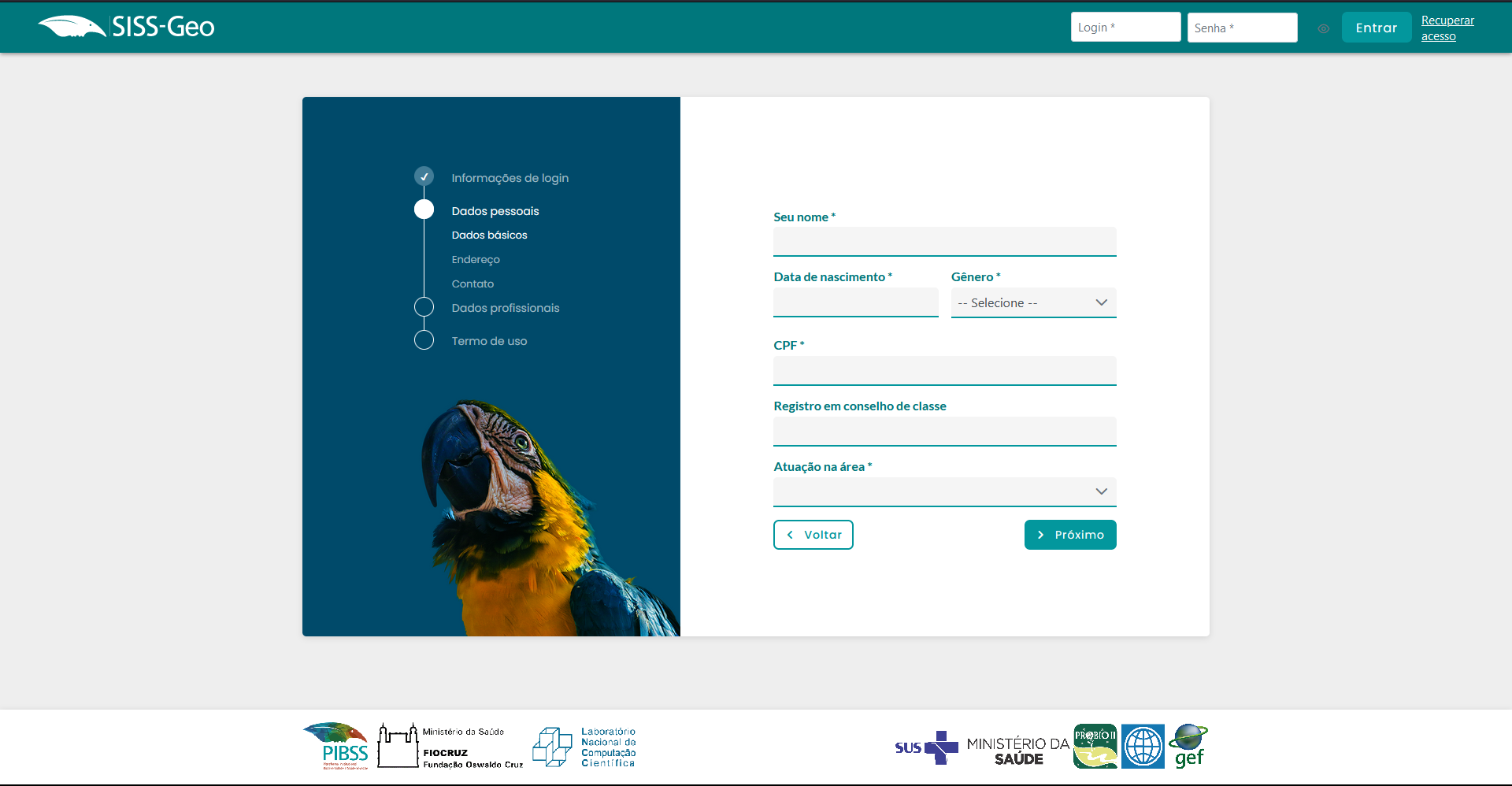
Task: Focus the Seu nome input field
Action: 944,242
